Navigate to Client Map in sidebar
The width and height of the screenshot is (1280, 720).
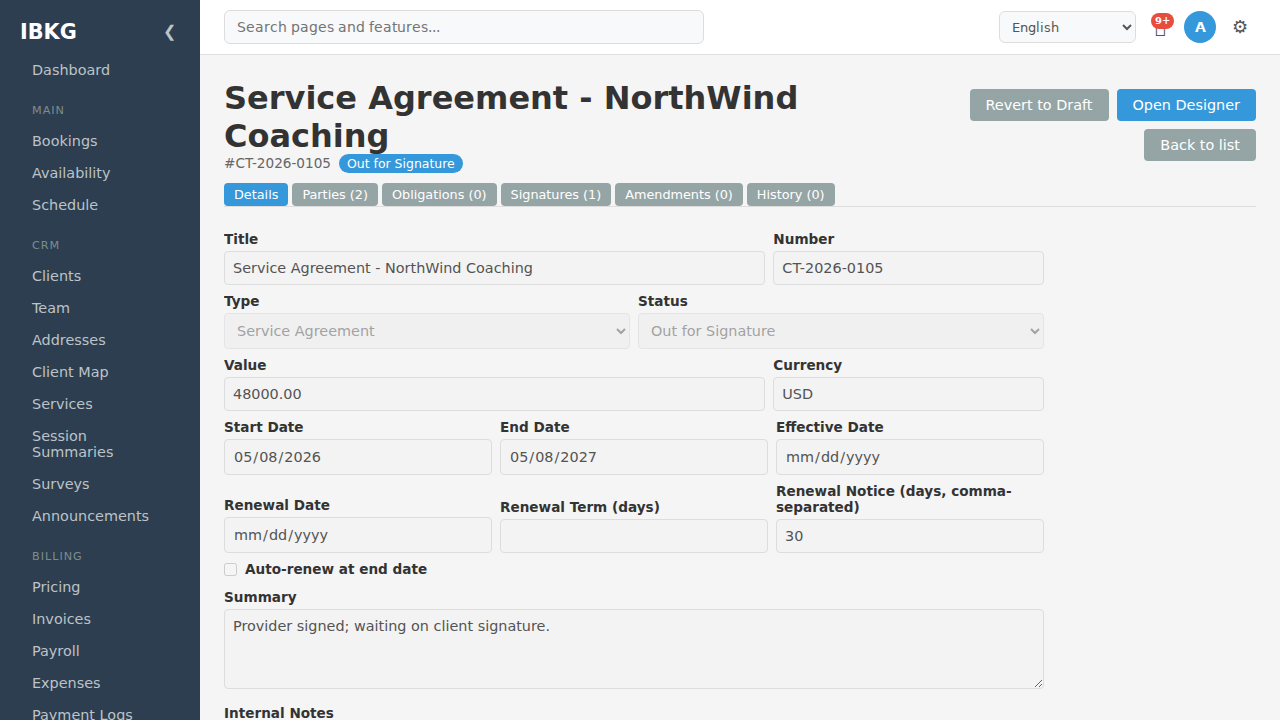pyautogui.click(x=70, y=372)
